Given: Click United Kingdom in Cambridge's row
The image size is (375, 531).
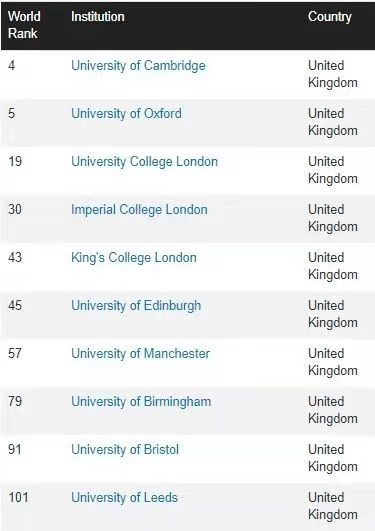Looking at the screenshot, I should click(333, 74).
